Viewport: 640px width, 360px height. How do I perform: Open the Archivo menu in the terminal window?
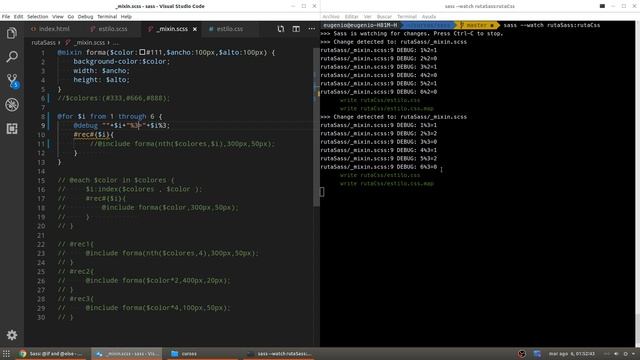click(x=331, y=17)
